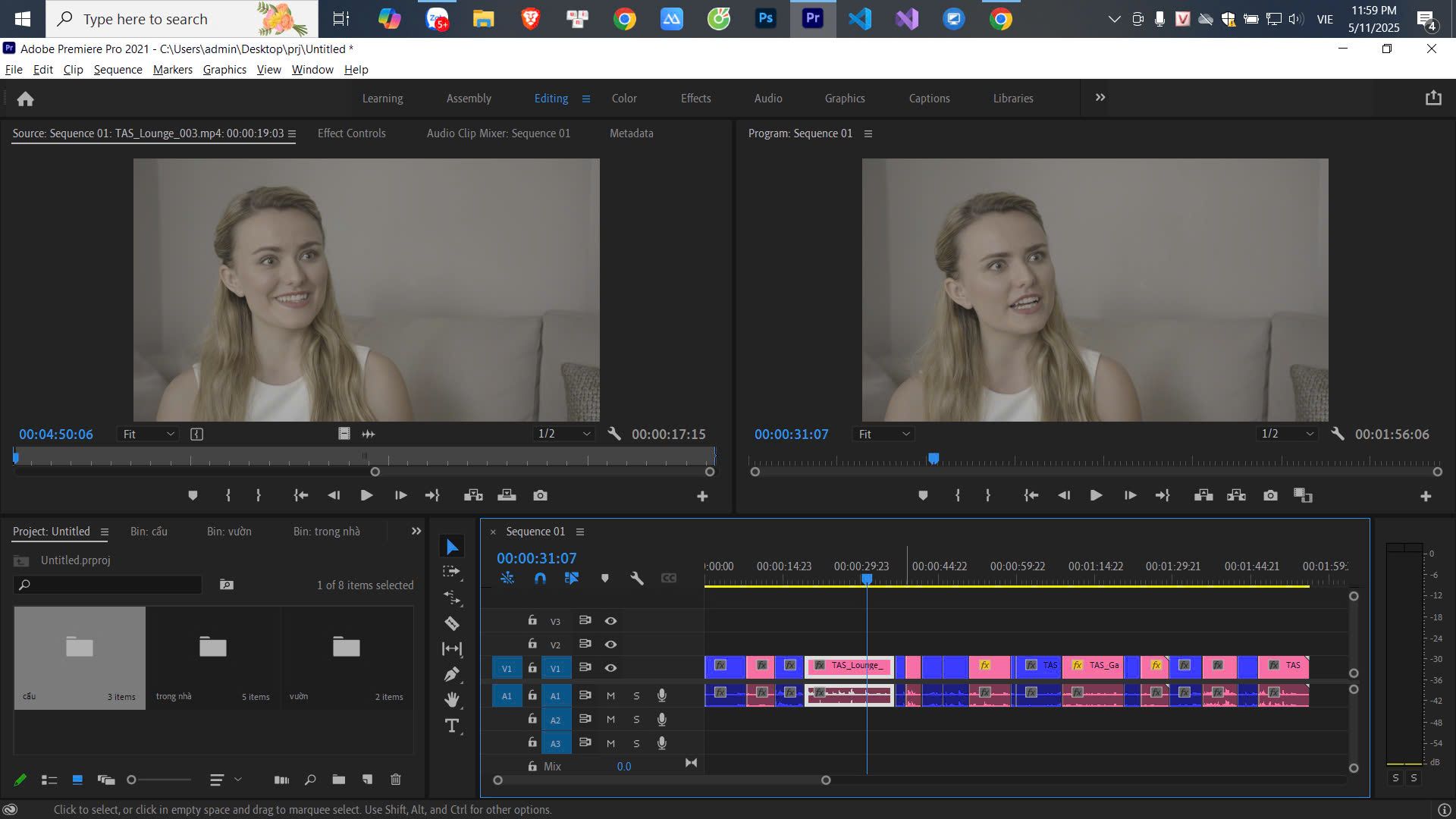Click trash Clear icon in Project panel

396,780
